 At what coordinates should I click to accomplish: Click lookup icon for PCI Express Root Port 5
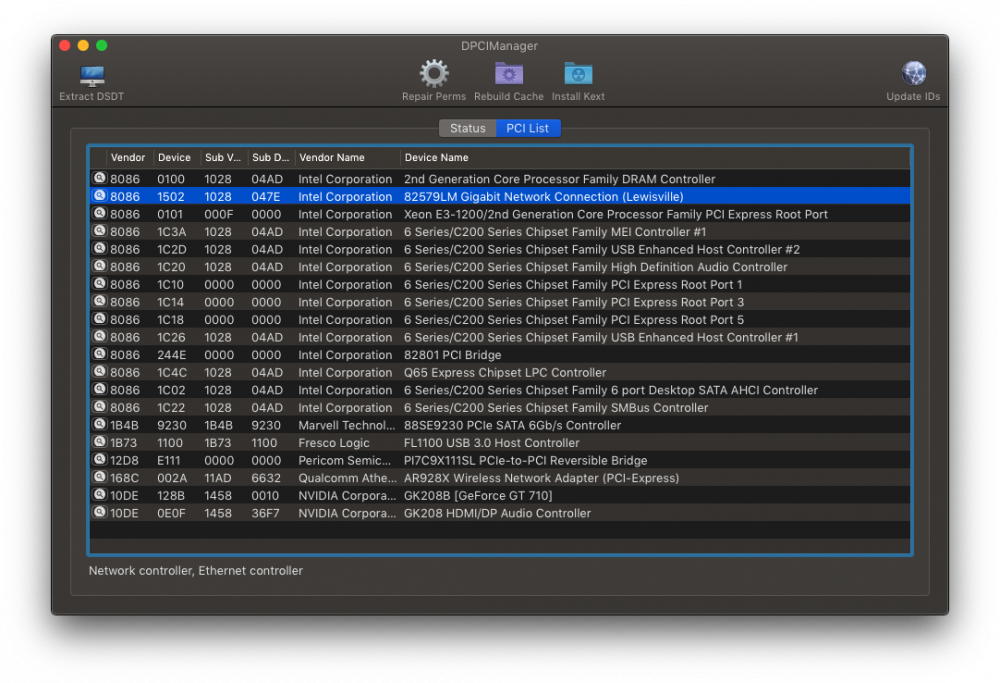99,318
